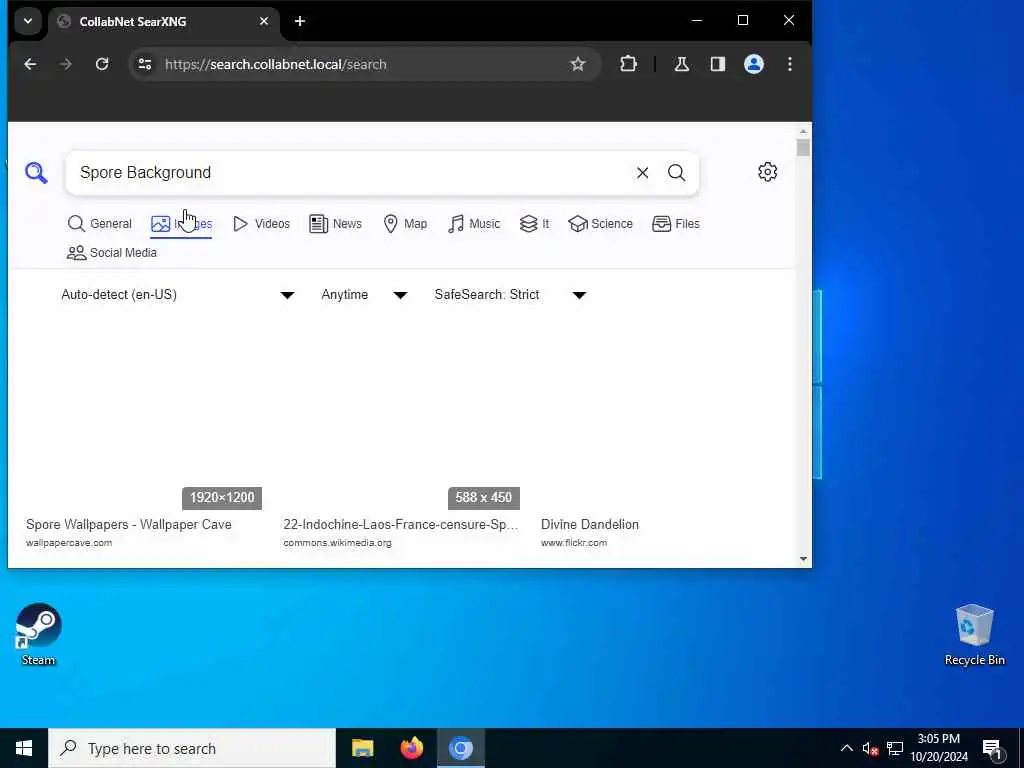1024x768 pixels.
Task: Open the 22-Indochine-Laos-France-censure result
Action: click(x=400, y=524)
